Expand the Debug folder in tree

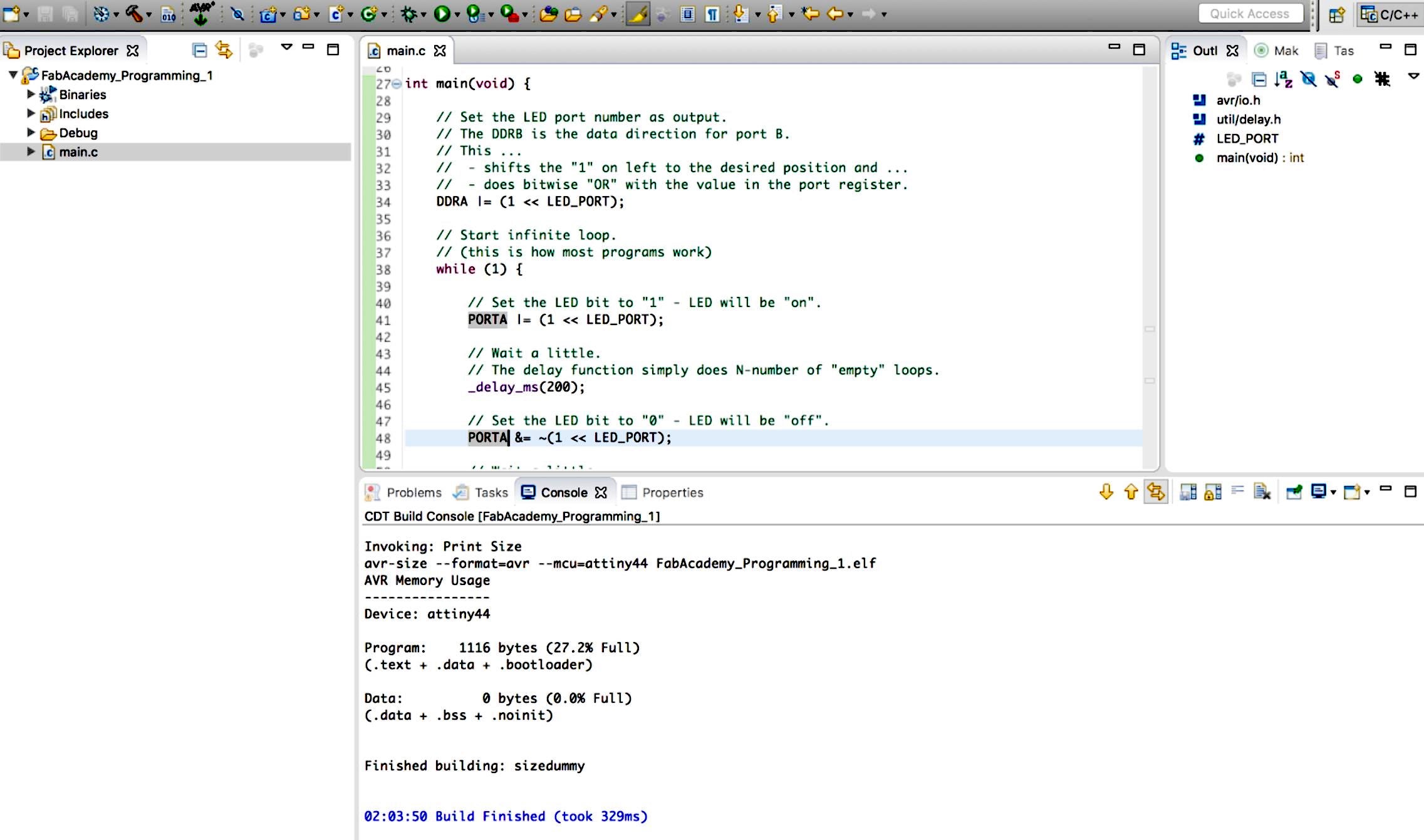pos(30,133)
